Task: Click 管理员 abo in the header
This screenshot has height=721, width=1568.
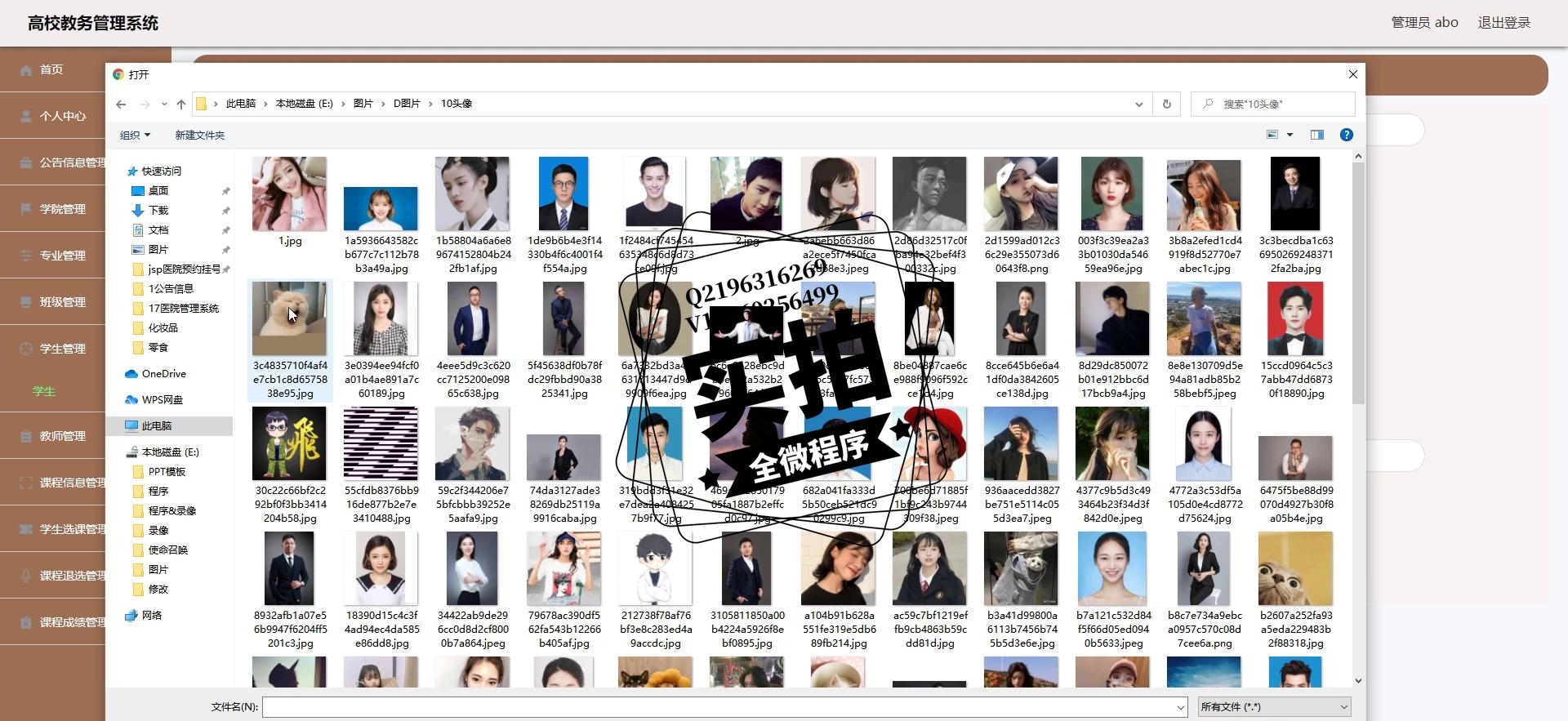Action: coord(1424,23)
